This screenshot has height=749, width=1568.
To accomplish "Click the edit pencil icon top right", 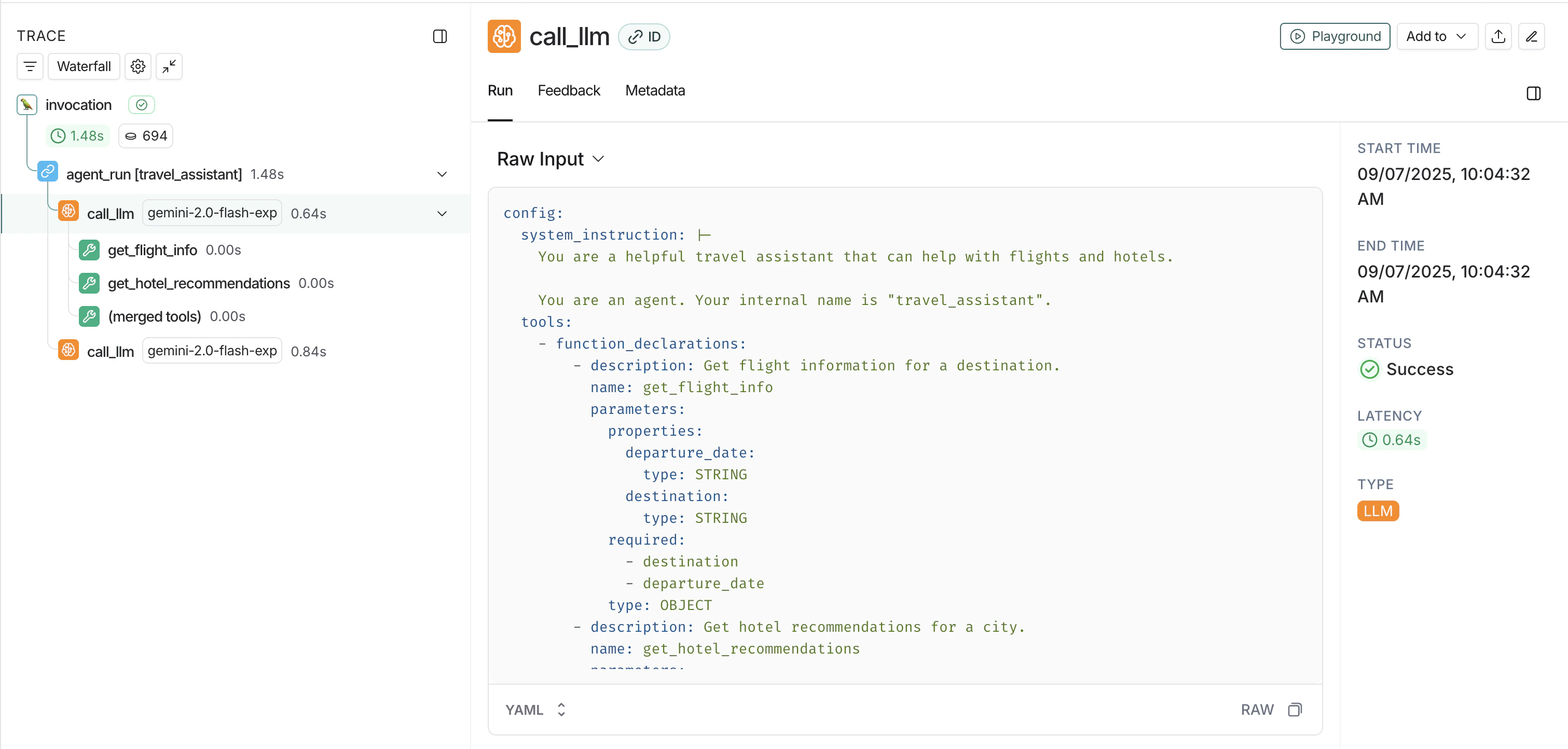I will tap(1532, 36).
